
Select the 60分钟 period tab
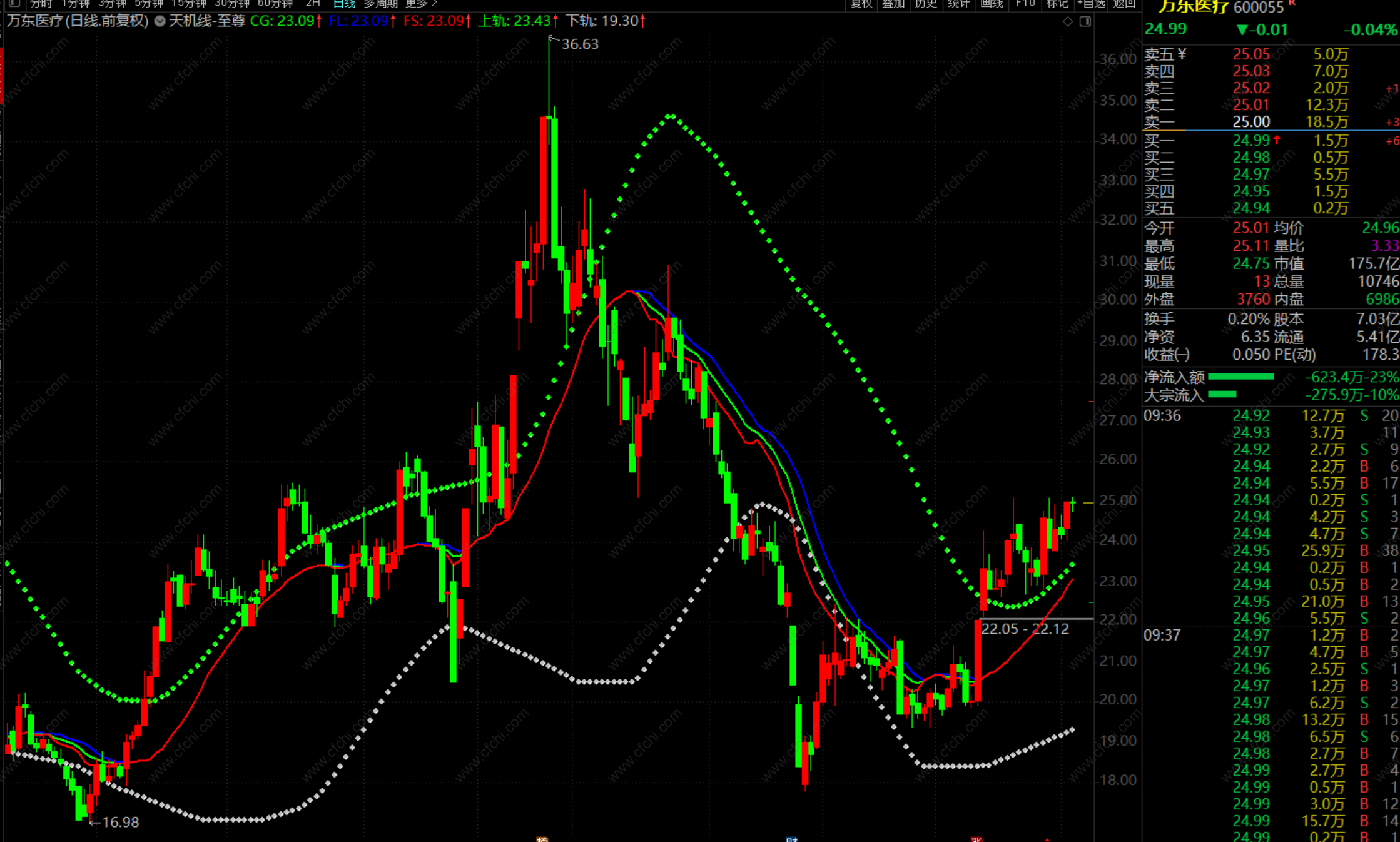pos(275,4)
